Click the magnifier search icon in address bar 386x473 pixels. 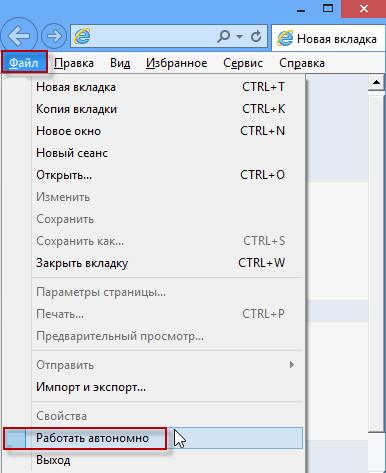pos(224,36)
